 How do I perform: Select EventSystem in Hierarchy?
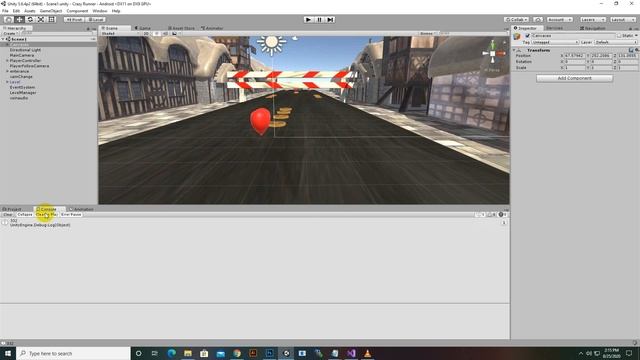(x=22, y=87)
